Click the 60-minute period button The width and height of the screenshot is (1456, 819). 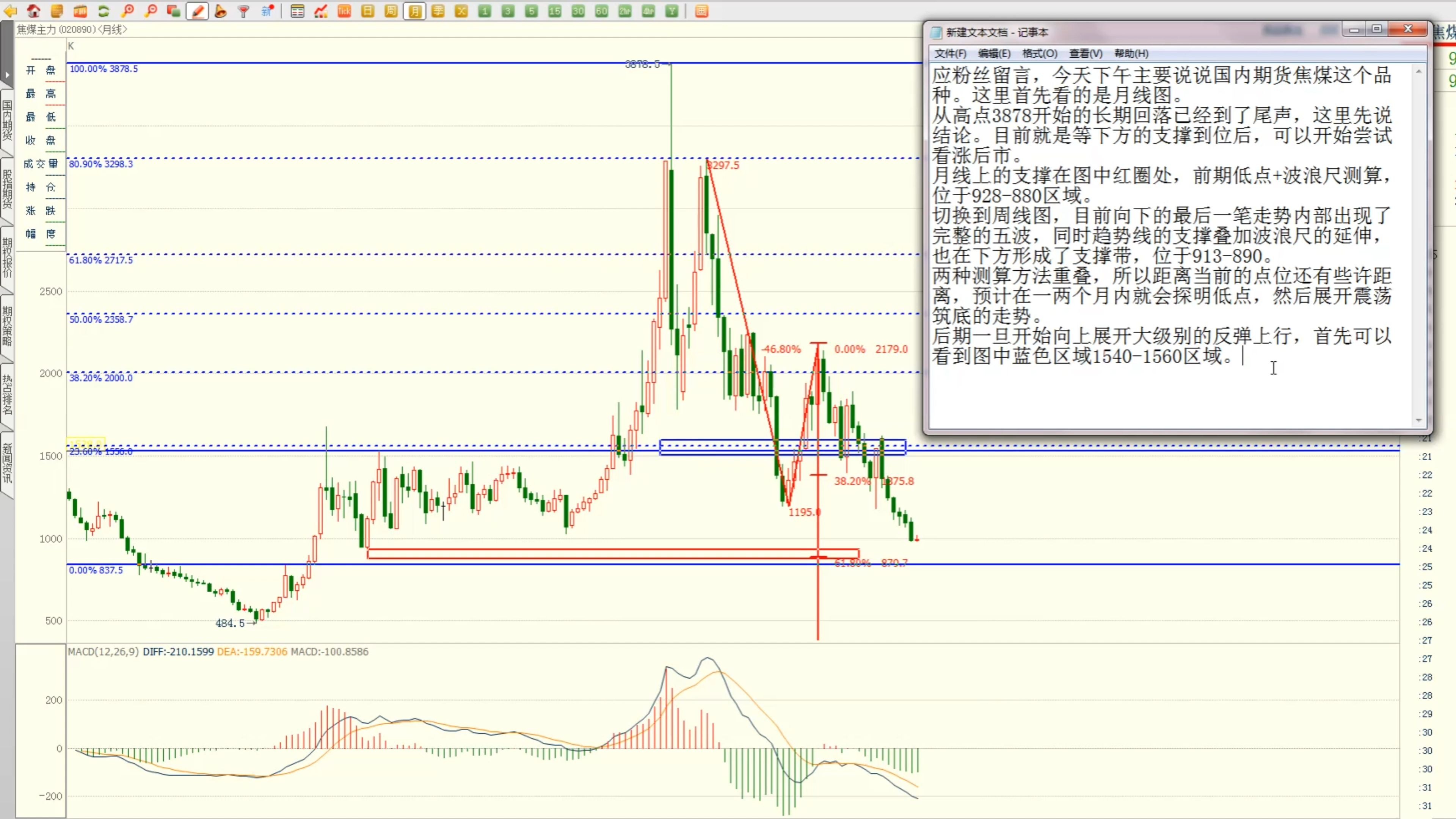click(601, 11)
